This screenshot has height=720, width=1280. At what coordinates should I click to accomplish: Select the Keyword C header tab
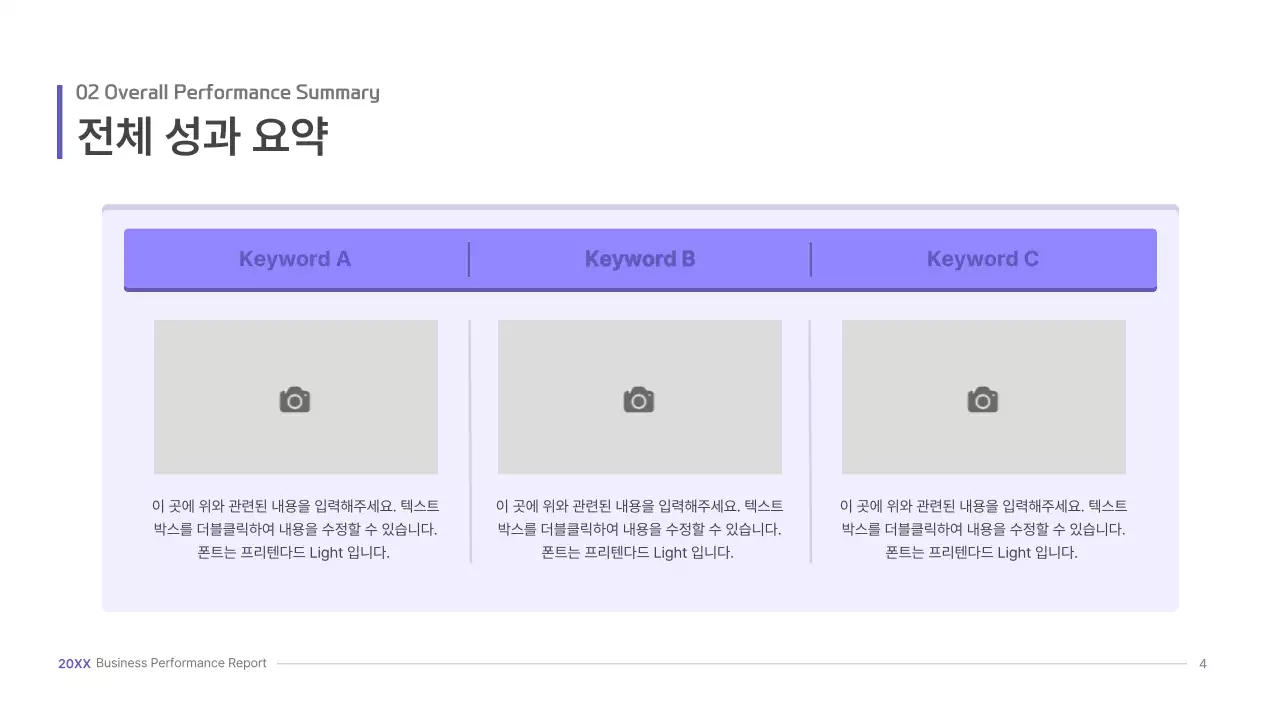[x=983, y=259]
